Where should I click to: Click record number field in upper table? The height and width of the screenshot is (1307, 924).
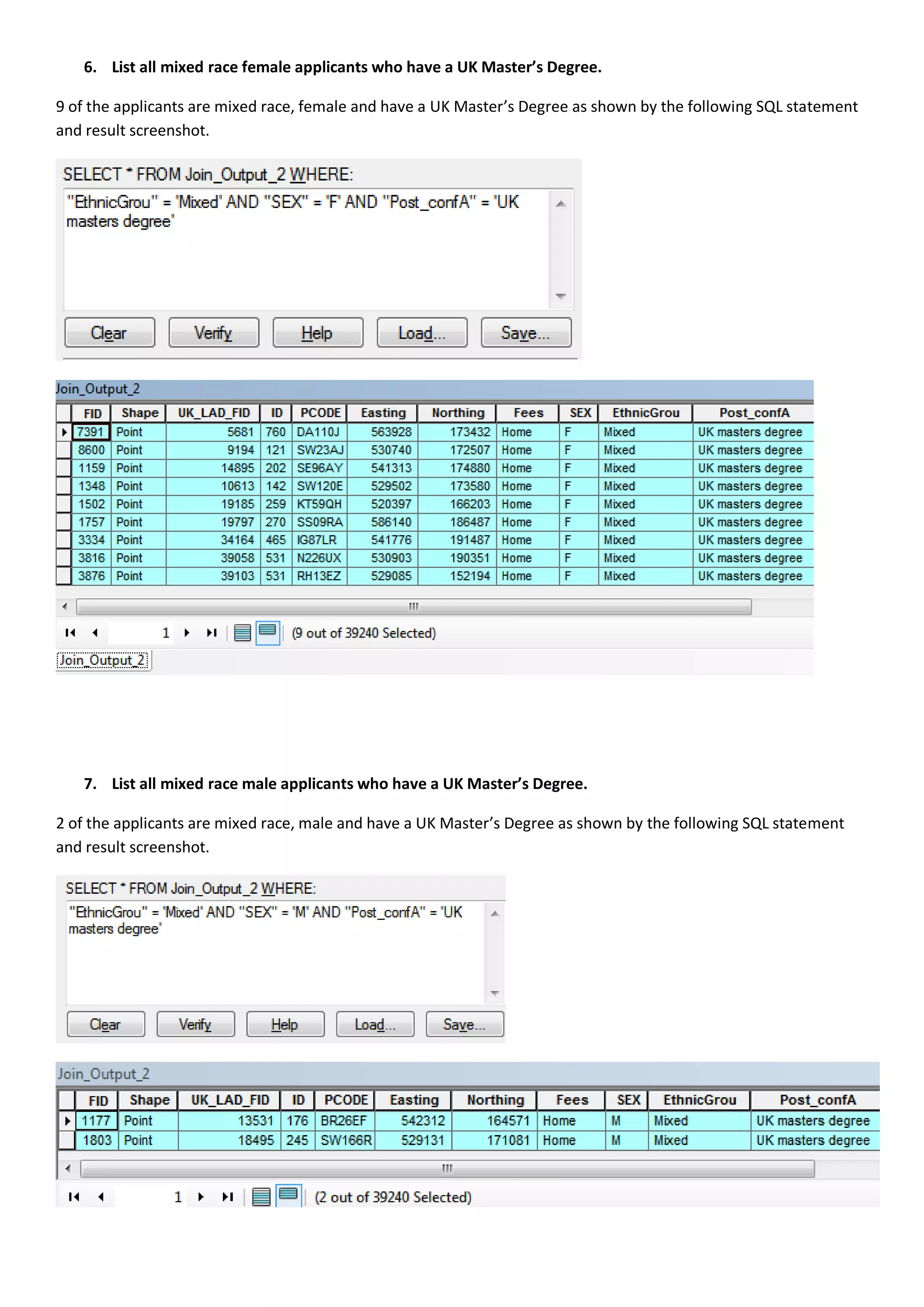(141, 633)
